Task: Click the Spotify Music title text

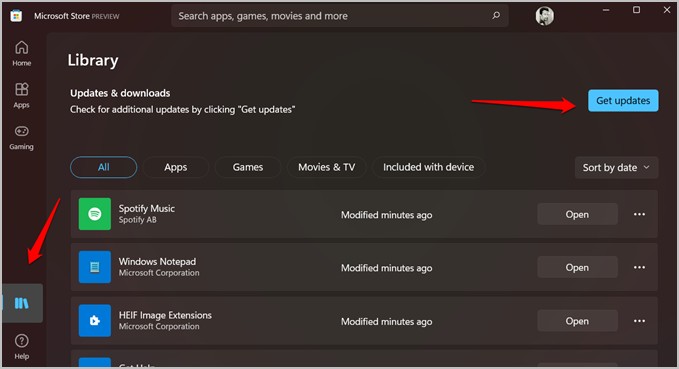Action: (x=147, y=208)
